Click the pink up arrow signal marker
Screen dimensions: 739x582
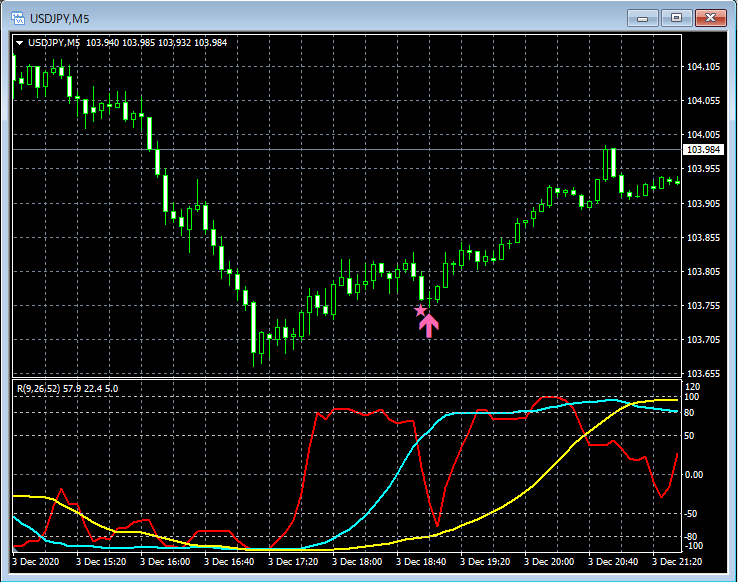pyautogui.click(x=429, y=324)
